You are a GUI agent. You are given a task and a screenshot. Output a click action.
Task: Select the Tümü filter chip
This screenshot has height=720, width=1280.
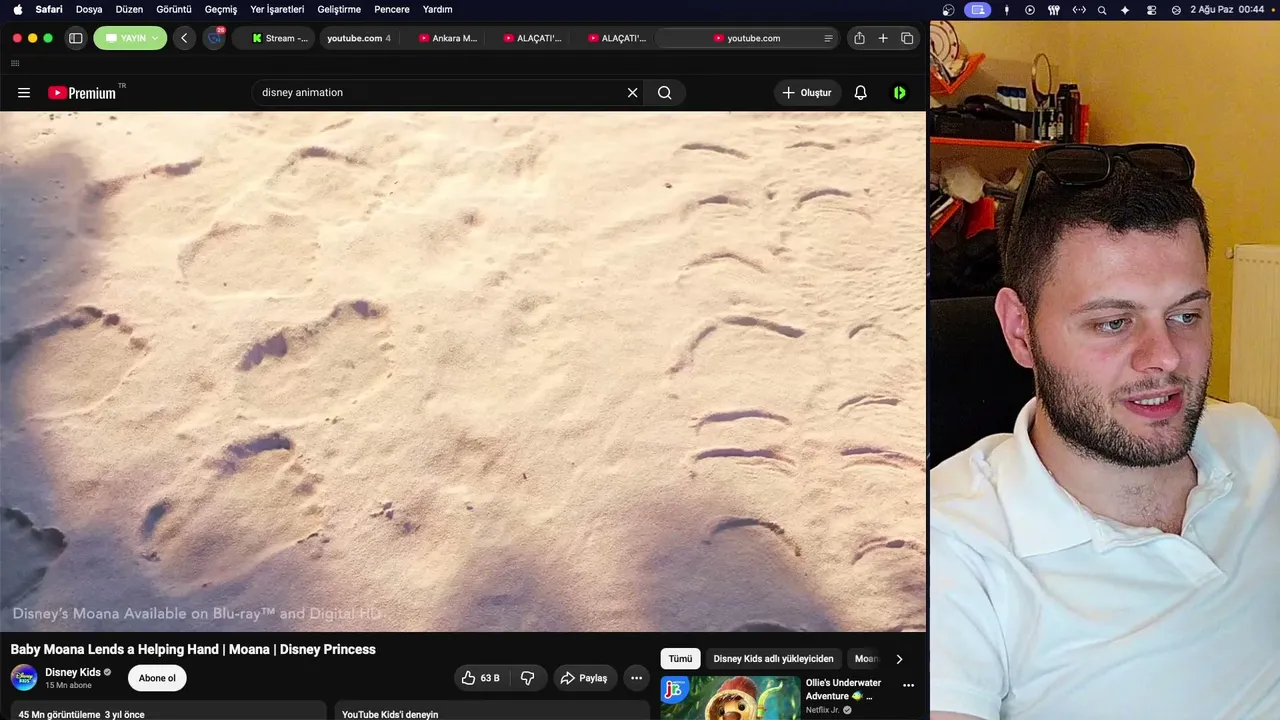[680, 659]
